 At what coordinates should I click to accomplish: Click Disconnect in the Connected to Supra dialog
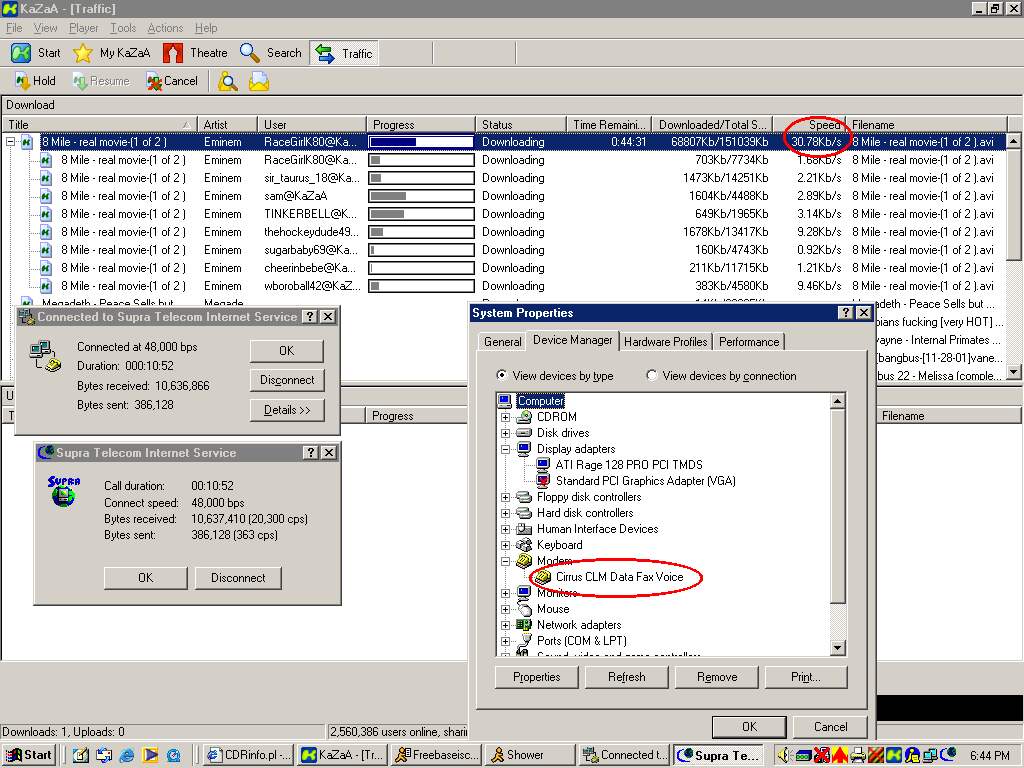coord(287,380)
